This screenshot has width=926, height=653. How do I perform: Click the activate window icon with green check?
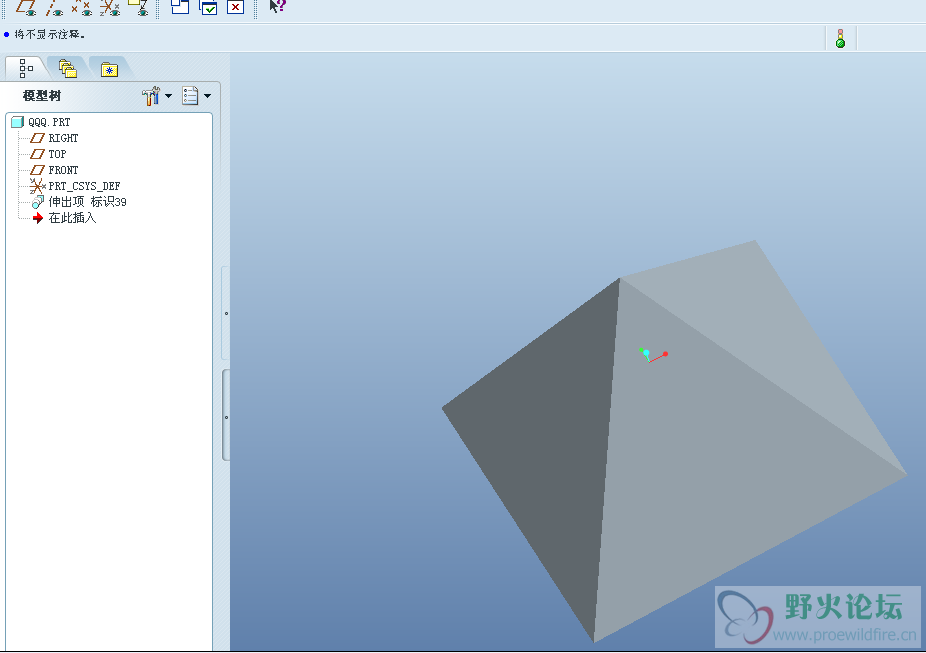pos(208,7)
